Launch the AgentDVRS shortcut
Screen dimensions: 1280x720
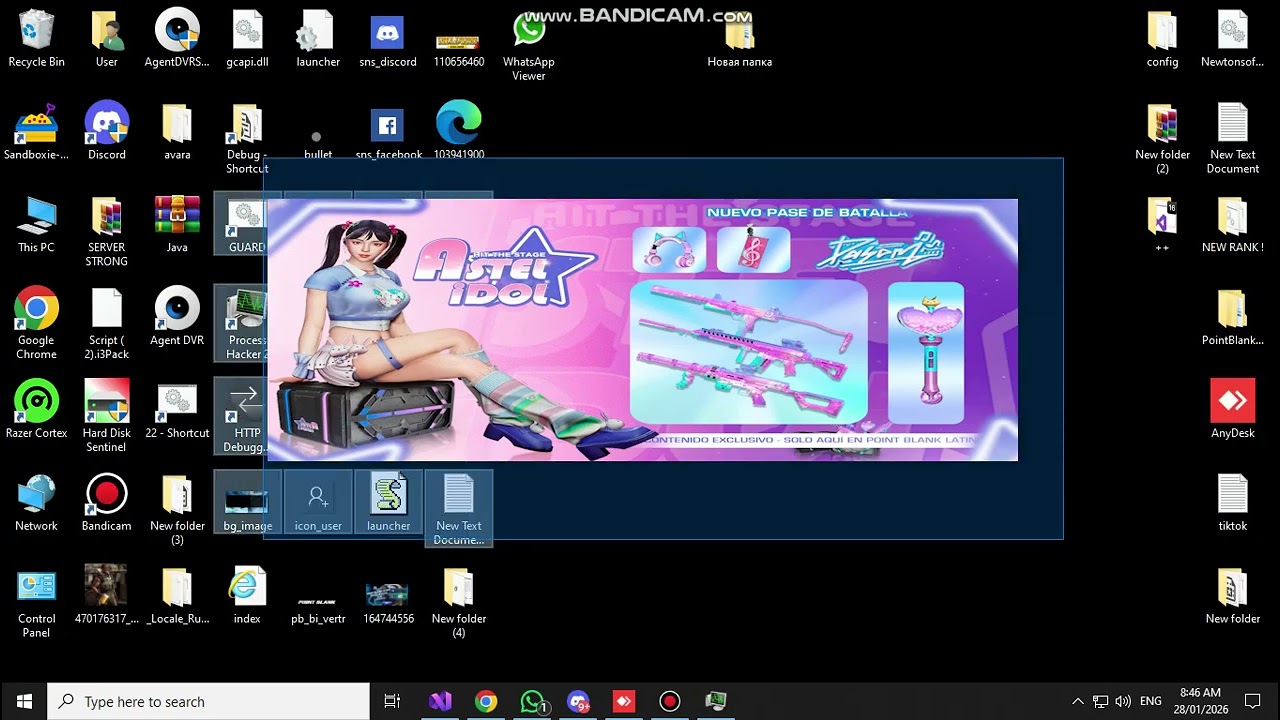177,40
